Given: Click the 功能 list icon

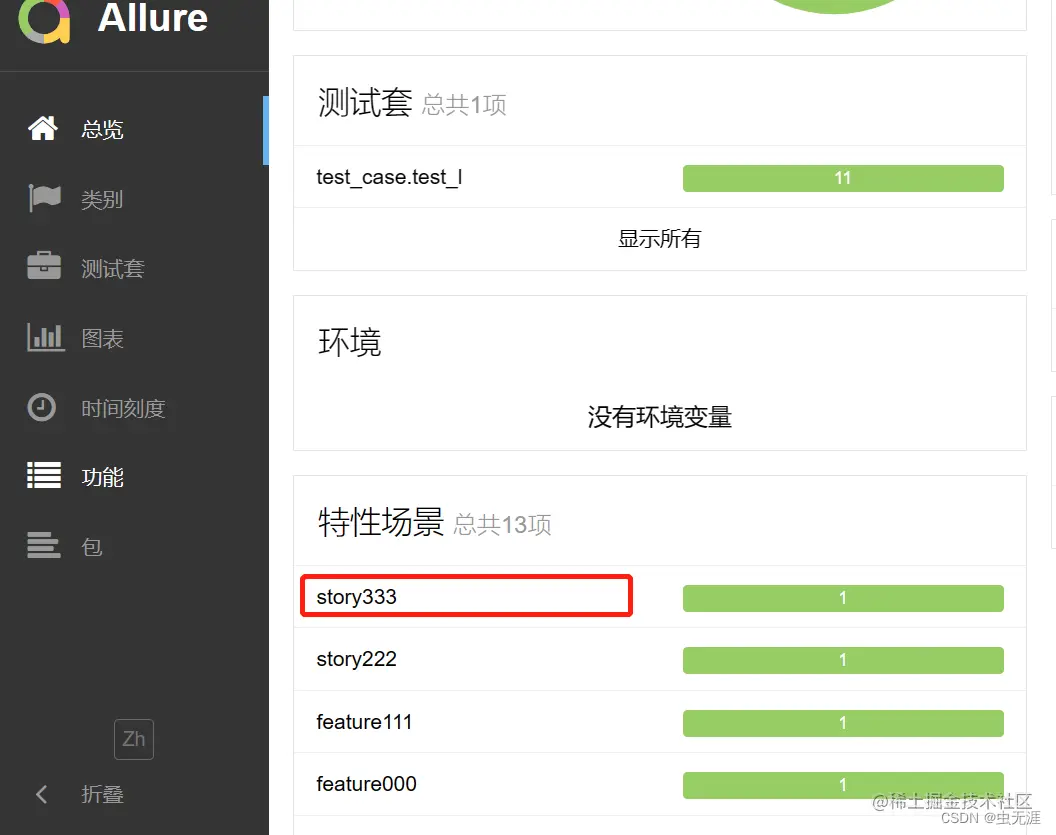Looking at the screenshot, I should pos(44,475).
